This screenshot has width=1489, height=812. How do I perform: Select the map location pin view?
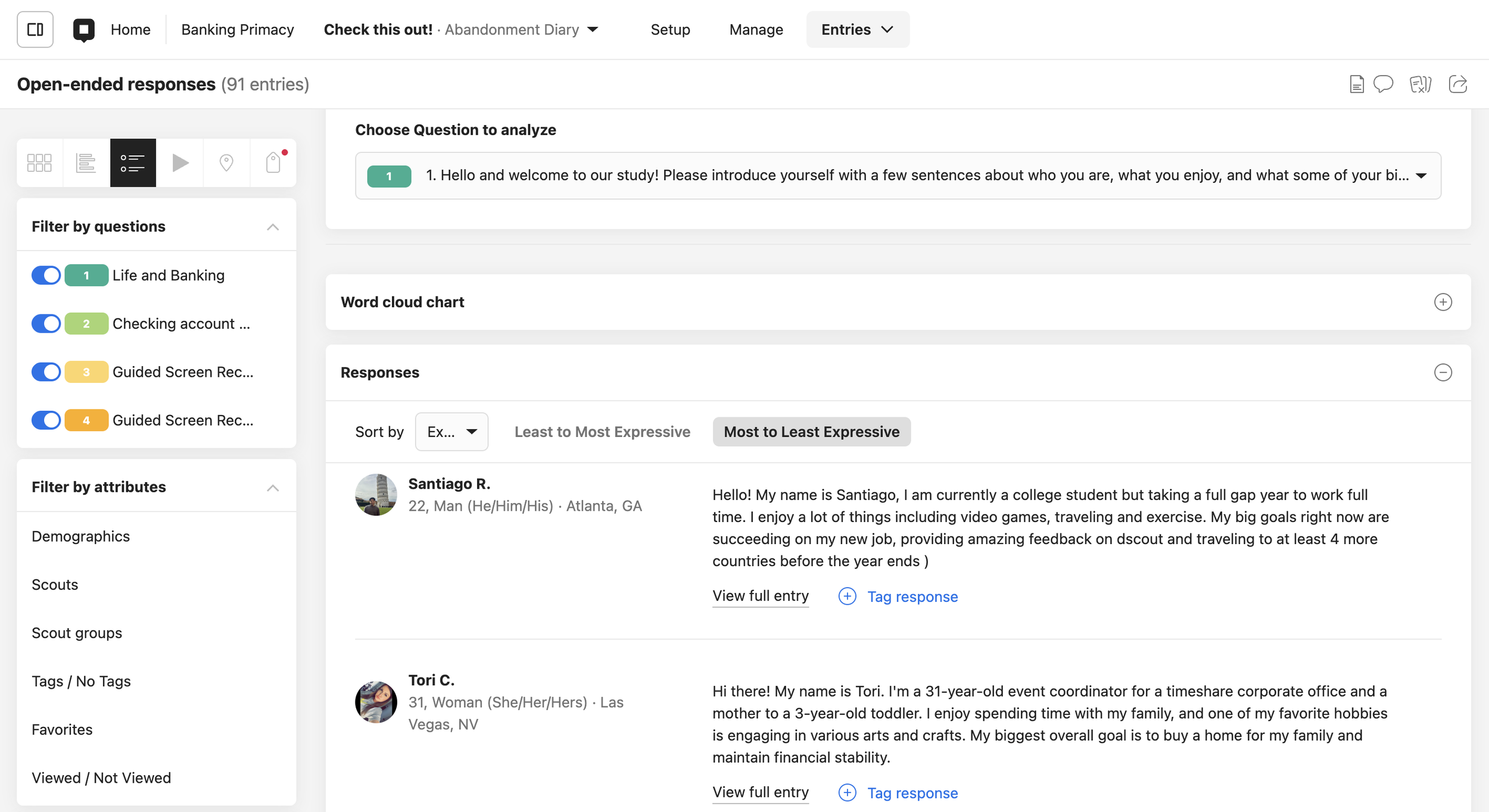point(226,163)
